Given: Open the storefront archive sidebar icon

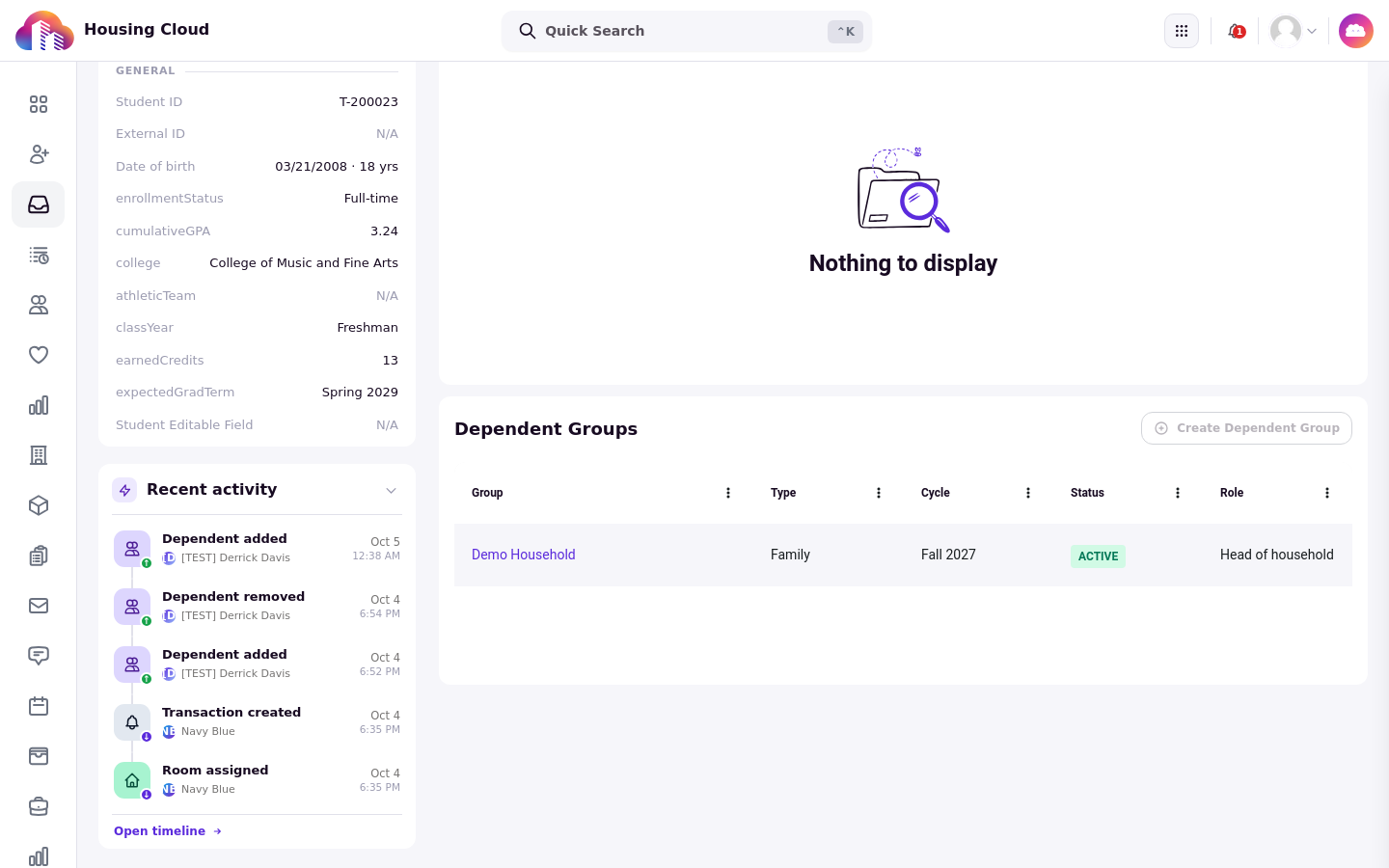Looking at the screenshot, I should coord(39,756).
